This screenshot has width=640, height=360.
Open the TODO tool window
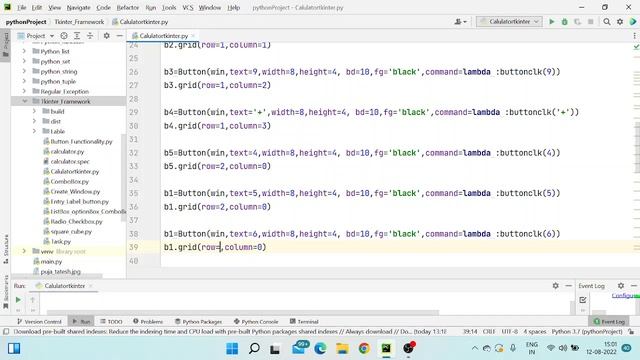(x=111, y=322)
